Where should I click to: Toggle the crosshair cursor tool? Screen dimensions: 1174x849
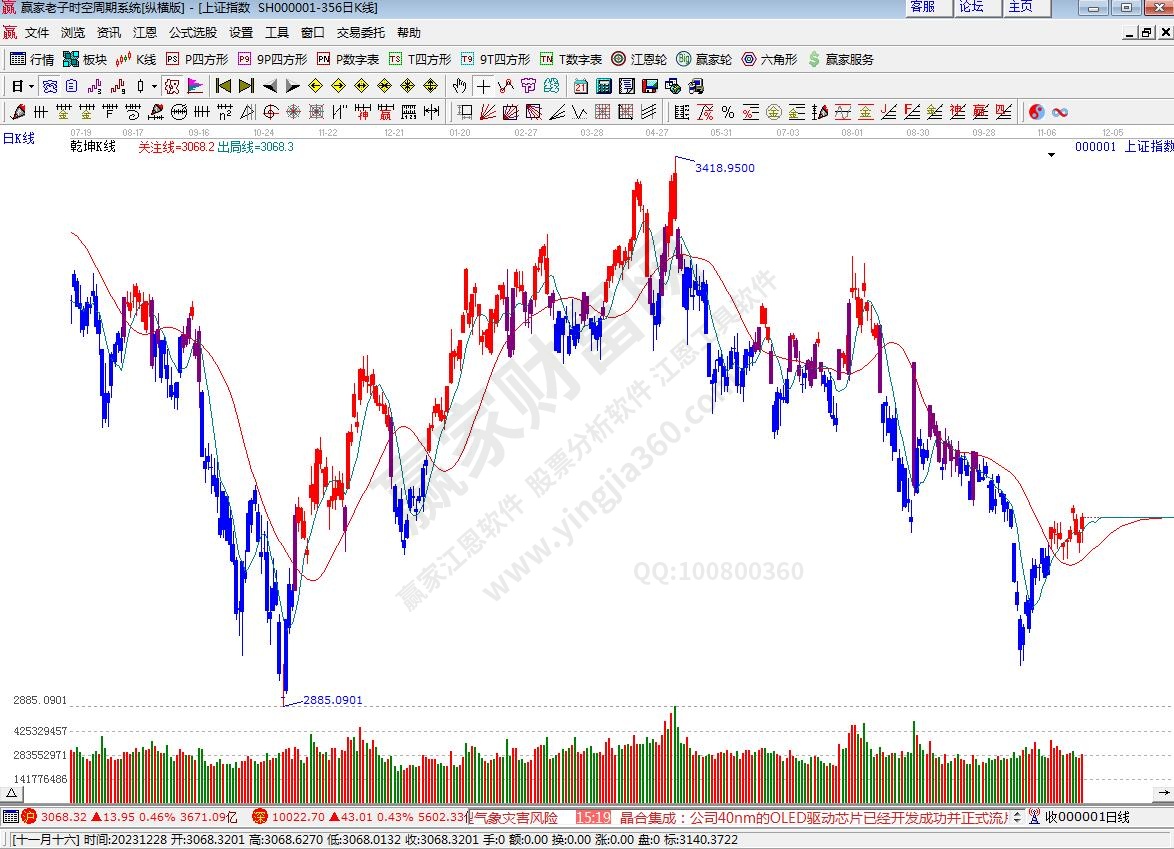[x=483, y=85]
